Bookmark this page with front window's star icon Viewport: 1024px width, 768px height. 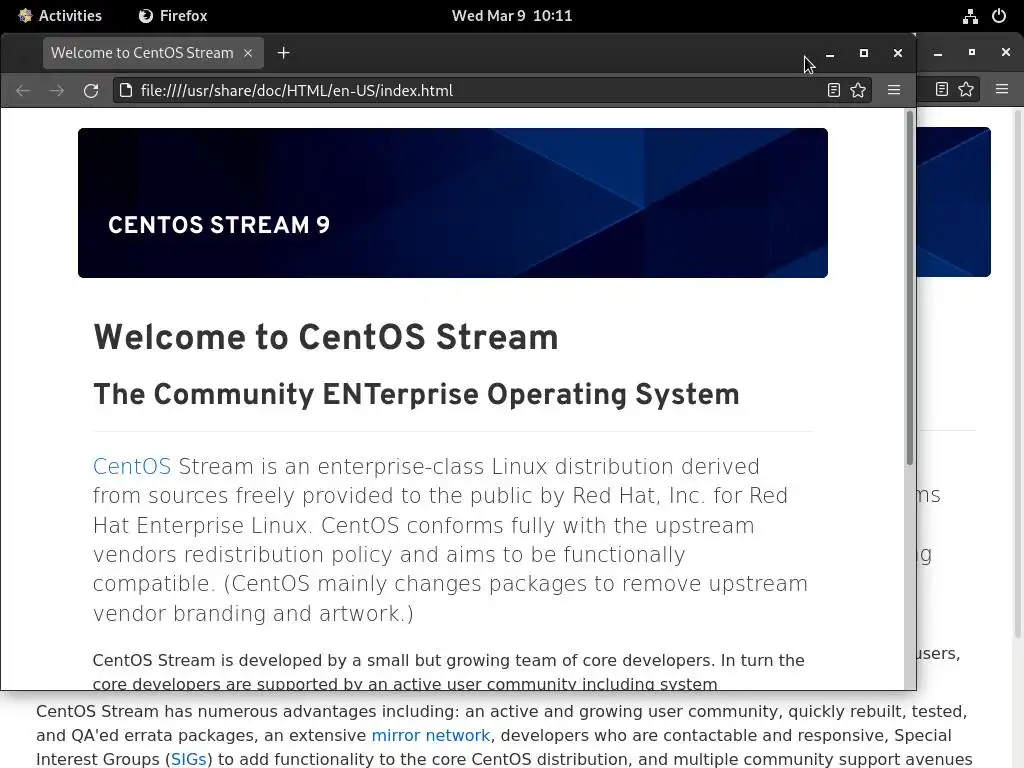coord(858,90)
